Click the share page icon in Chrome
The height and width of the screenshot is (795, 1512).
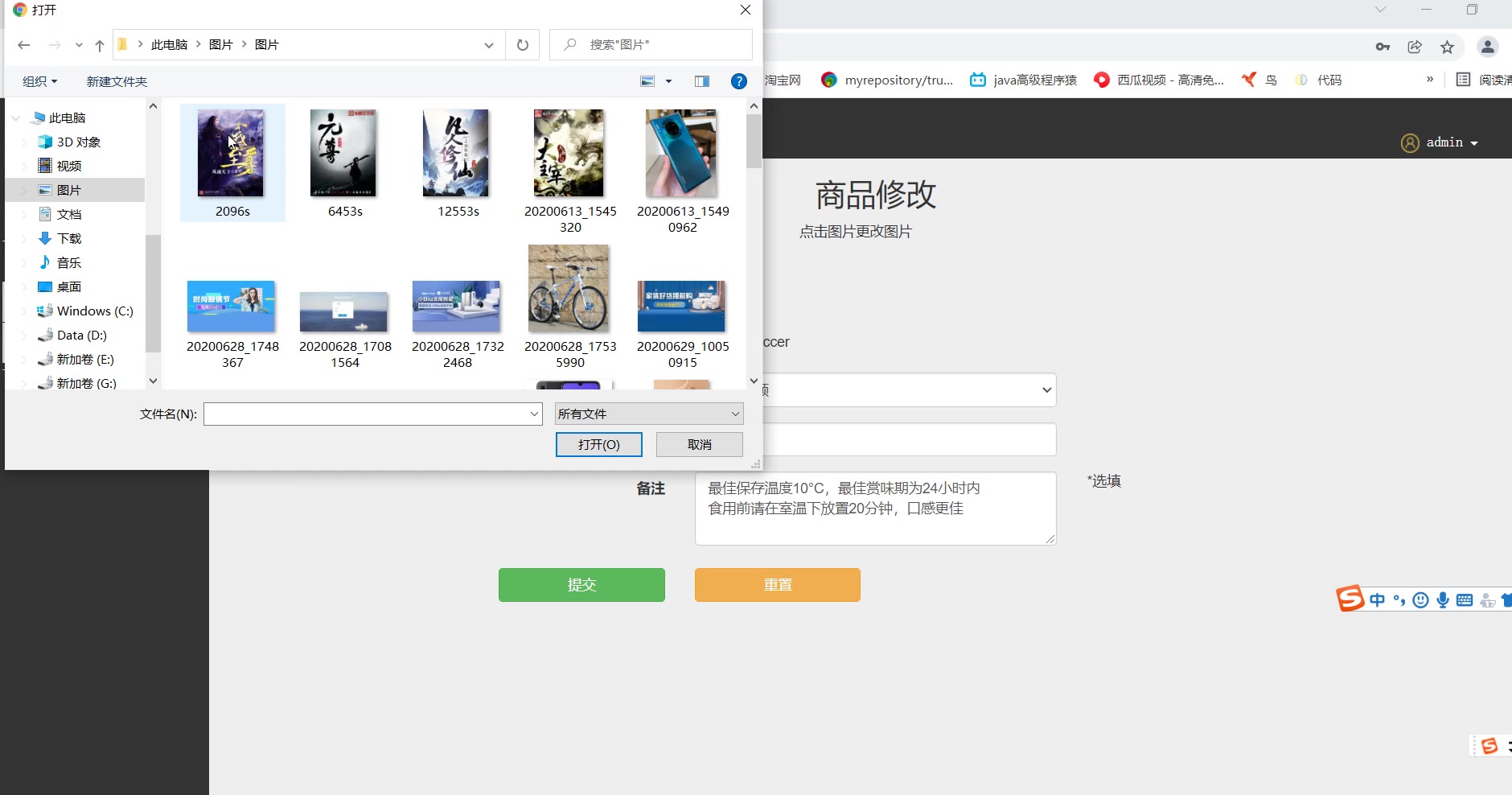coord(1415,47)
